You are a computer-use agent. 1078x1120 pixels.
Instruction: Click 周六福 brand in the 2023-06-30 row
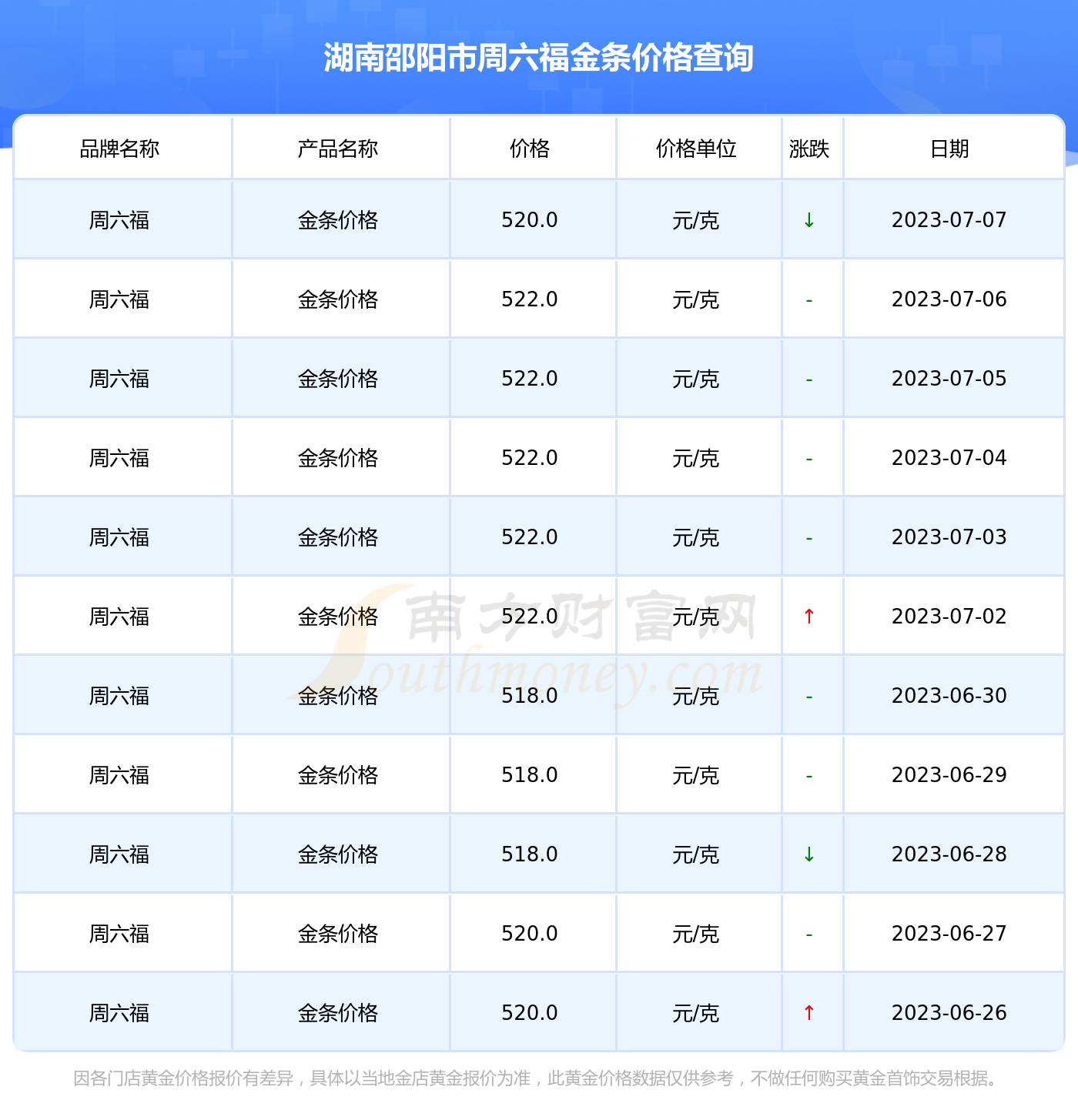click(119, 696)
